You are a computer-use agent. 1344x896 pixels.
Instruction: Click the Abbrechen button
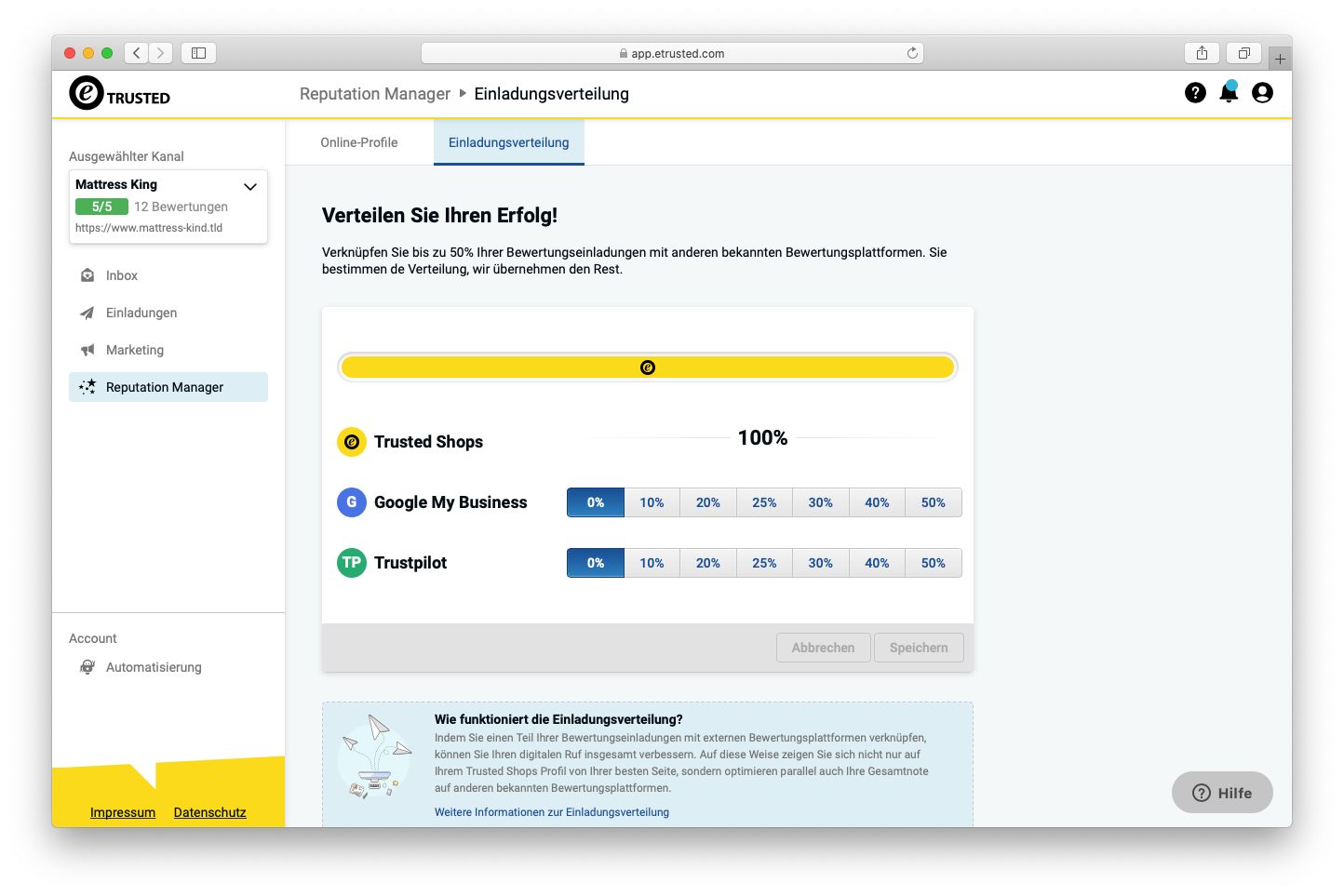click(823, 648)
